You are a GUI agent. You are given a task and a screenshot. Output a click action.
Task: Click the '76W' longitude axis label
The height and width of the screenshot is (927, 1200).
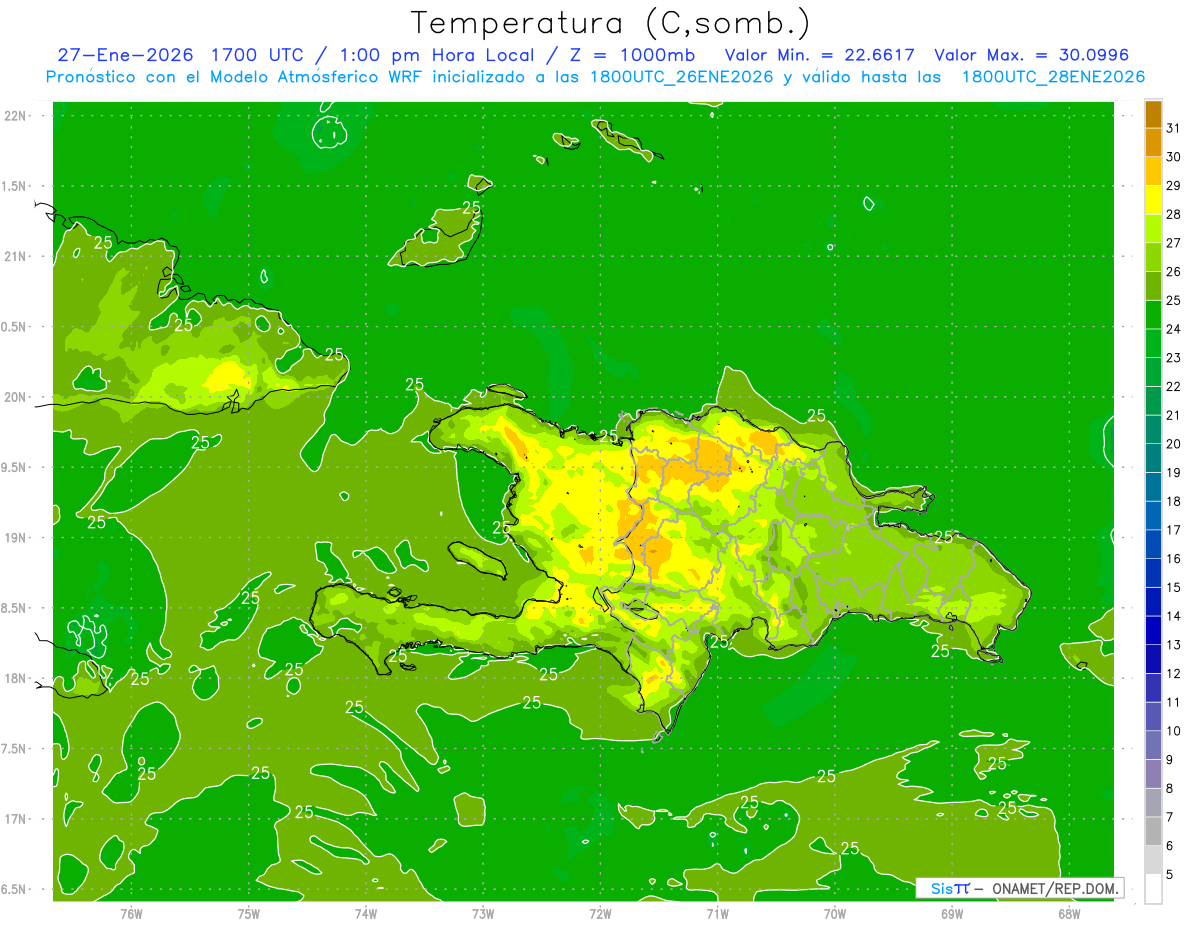[131, 913]
